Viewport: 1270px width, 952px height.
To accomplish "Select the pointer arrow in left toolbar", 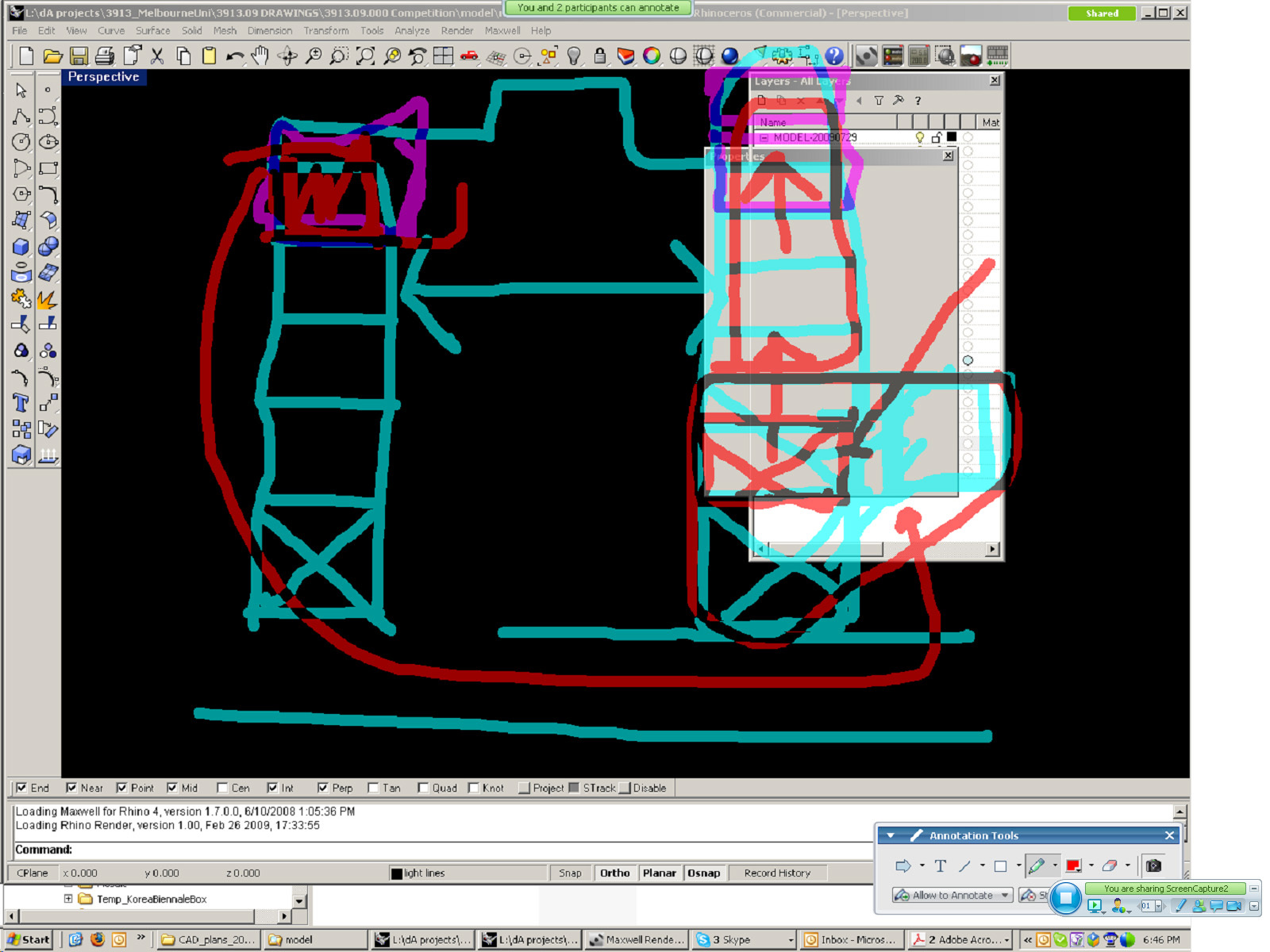I will [x=21, y=90].
